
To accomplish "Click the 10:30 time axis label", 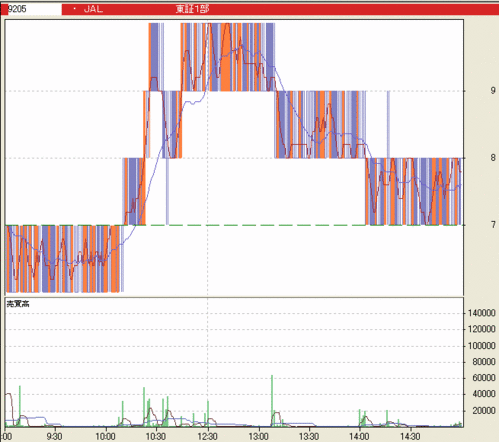I will click(x=156, y=436).
